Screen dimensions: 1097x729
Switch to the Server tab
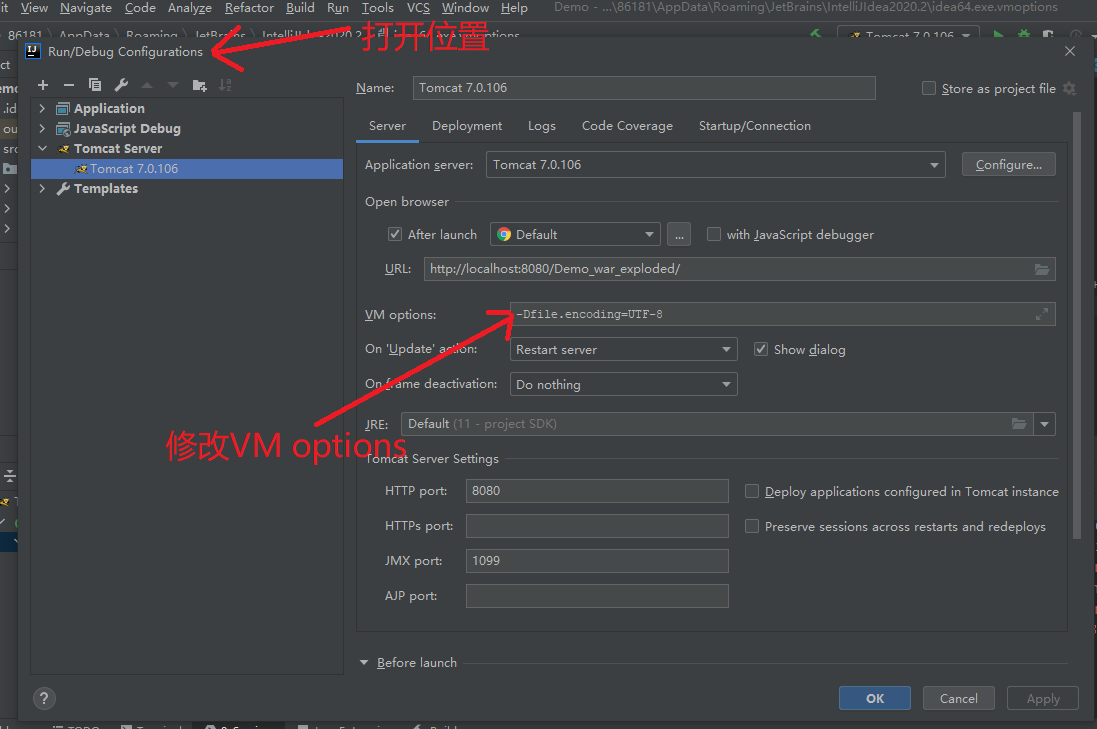pos(387,126)
